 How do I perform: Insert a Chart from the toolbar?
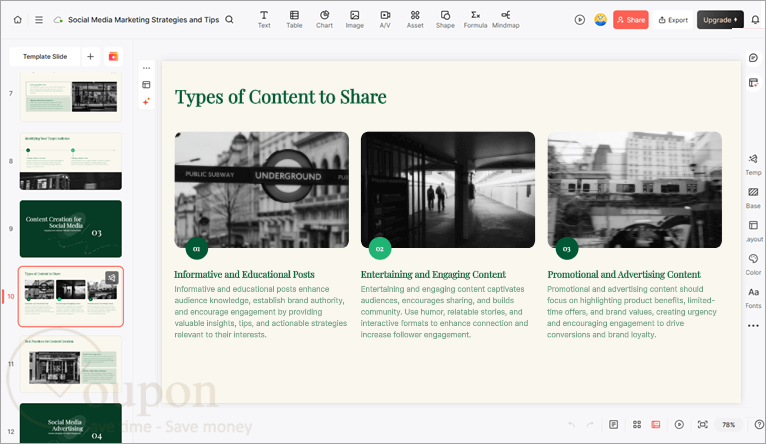pos(324,20)
